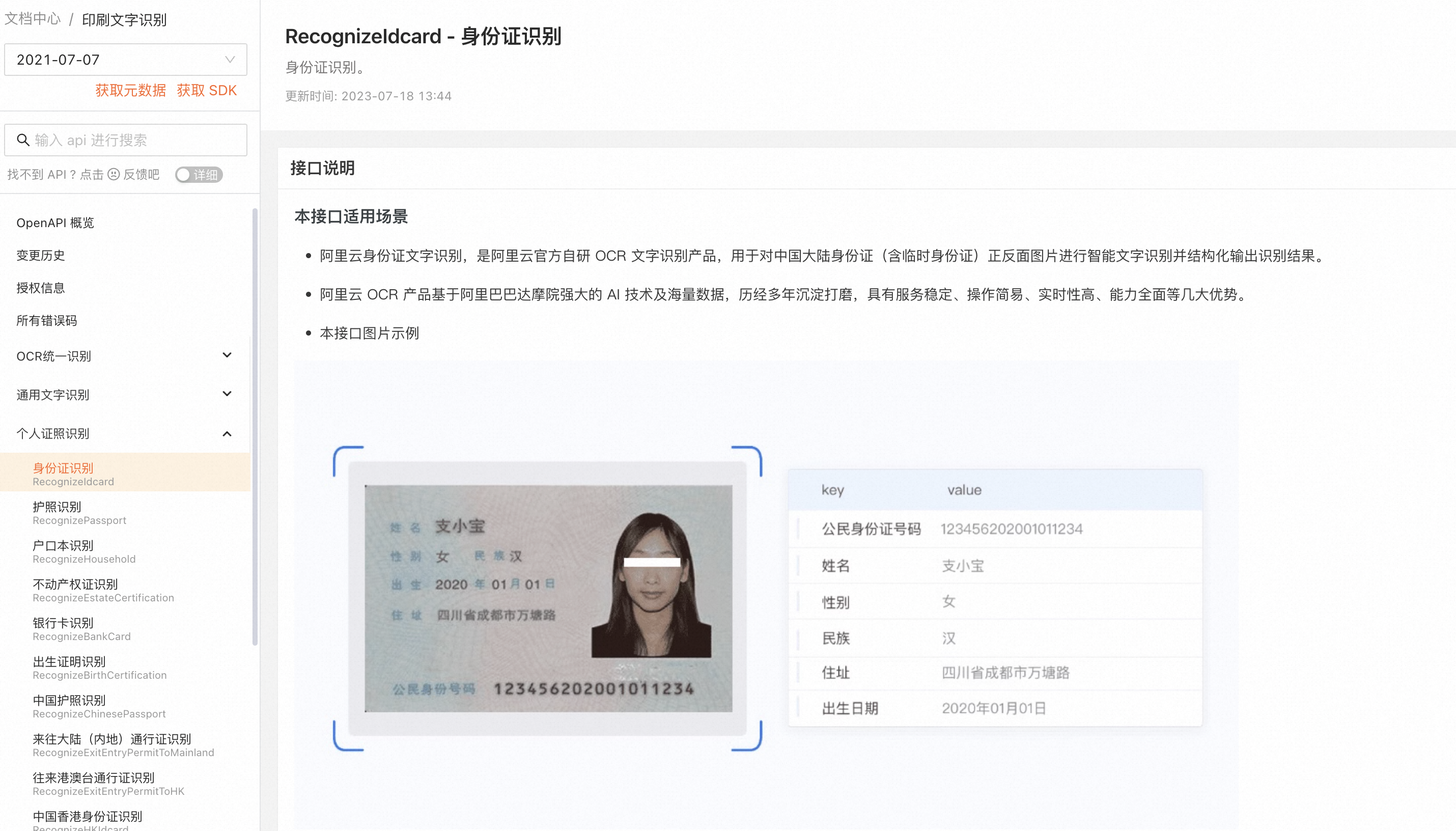Click the search magnifier icon

(23, 140)
